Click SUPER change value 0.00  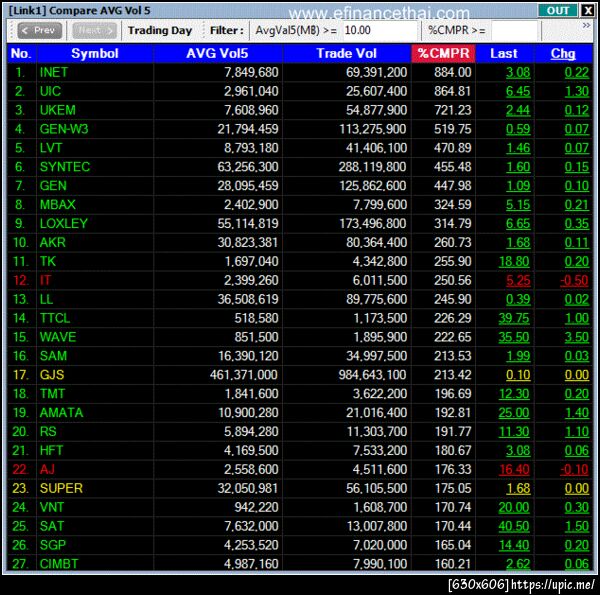[x=577, y=489]
